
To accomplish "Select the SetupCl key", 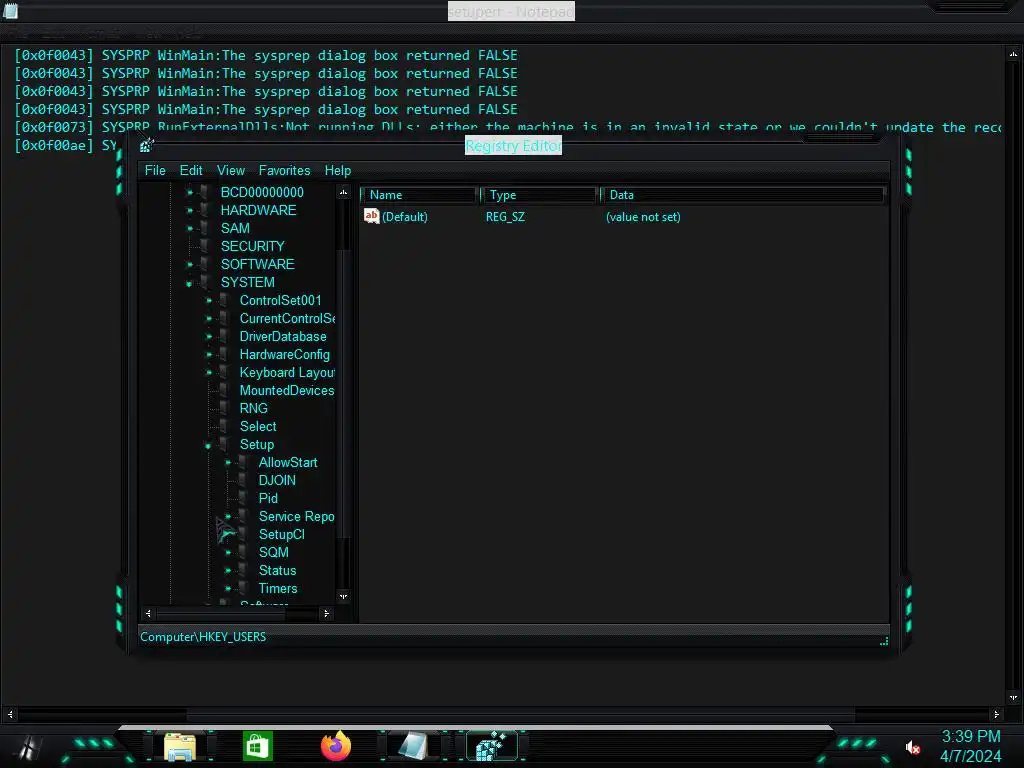I will (x=281, y=534).
